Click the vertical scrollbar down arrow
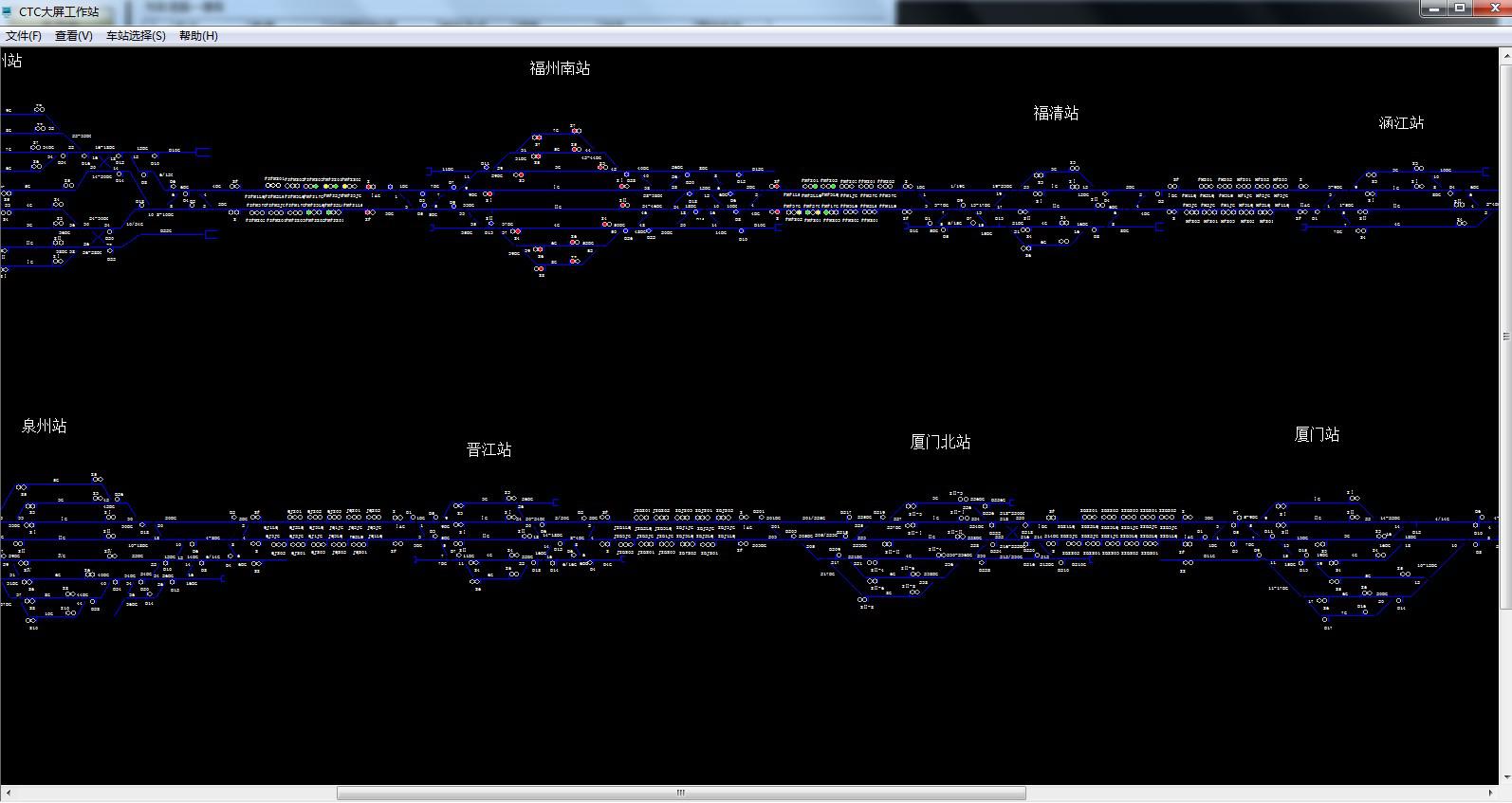1512x803 pixels. point(1505,777)
